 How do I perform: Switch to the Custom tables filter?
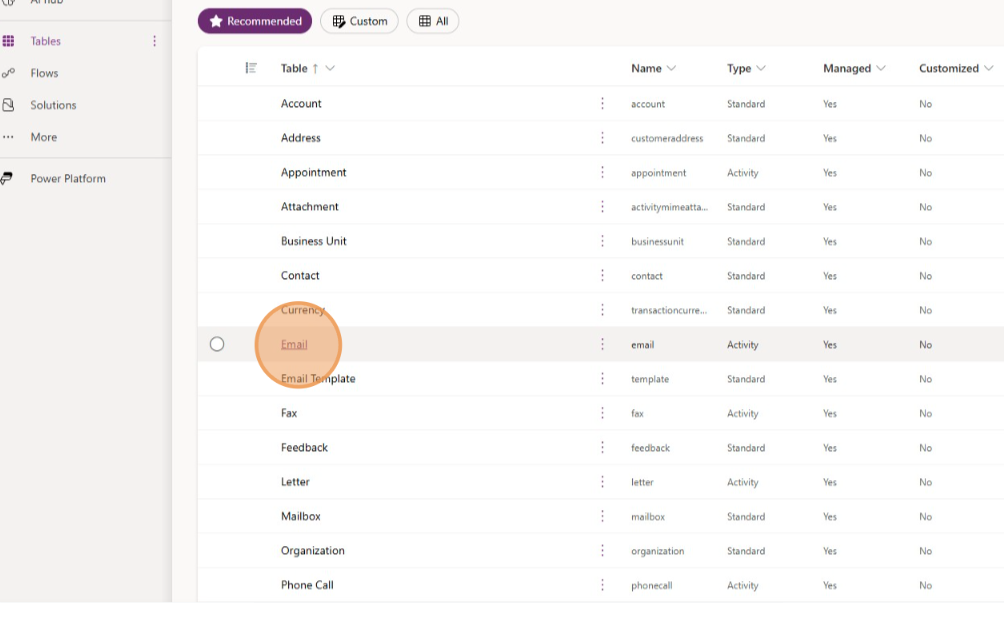(x=359, y=21)
